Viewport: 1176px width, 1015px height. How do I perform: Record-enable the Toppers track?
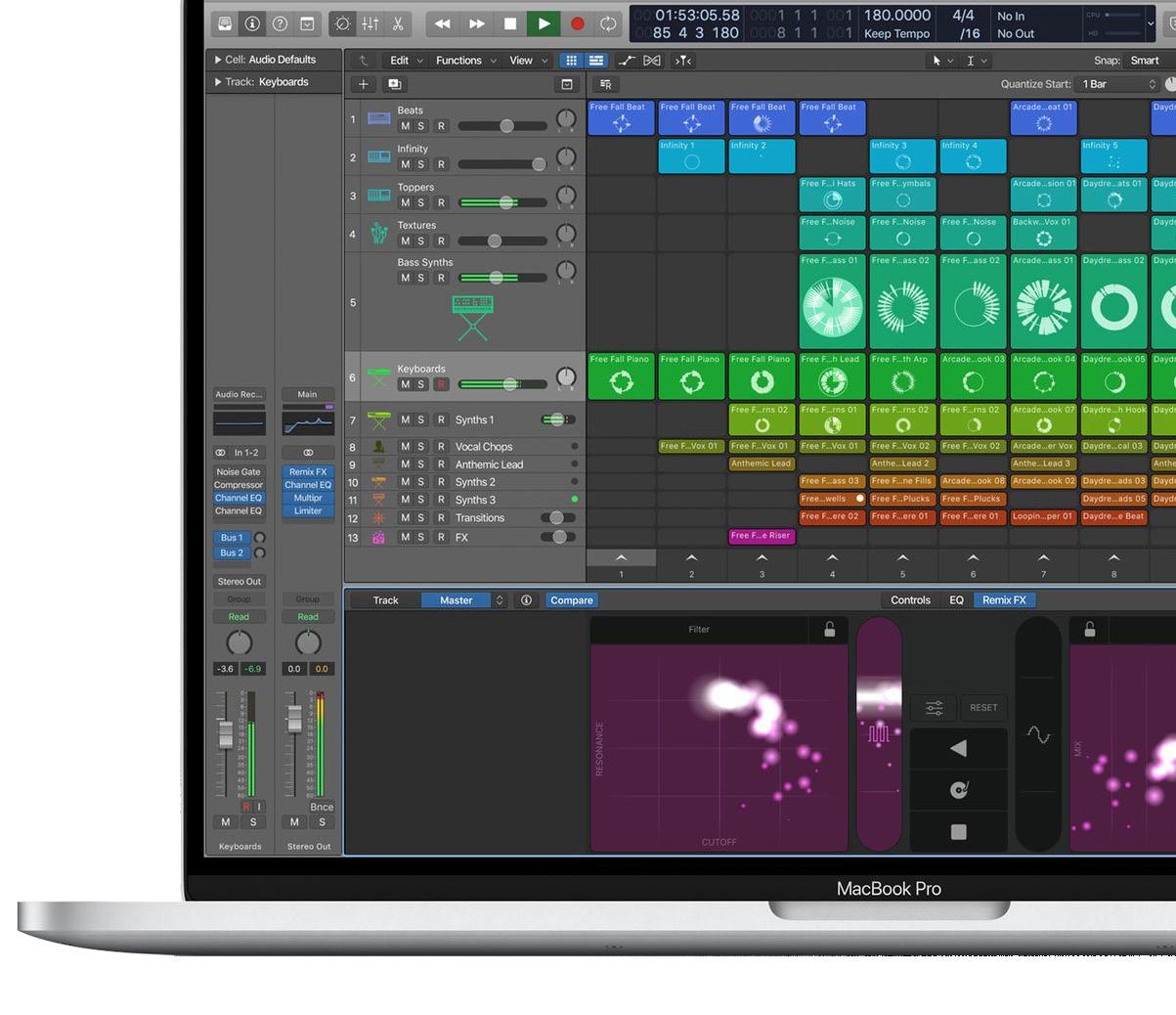point(441,202)
